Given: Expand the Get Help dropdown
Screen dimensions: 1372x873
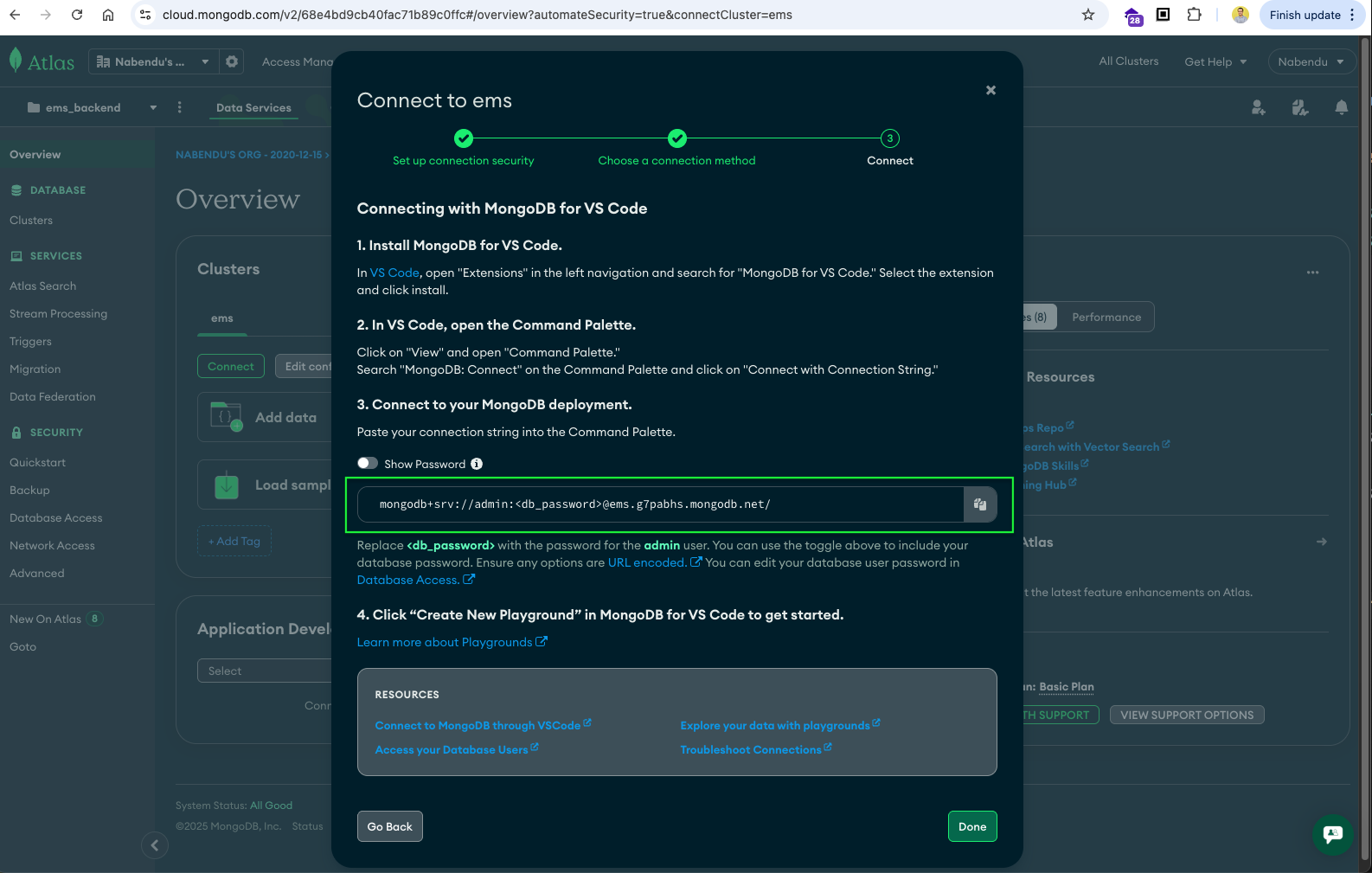Looking at the screenshot, I should (x=1215, y=61).
